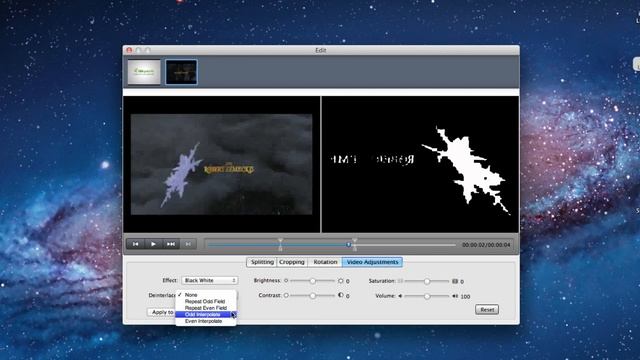Screen dimensions: 640x360
Task: Skip to the next frame
Action: click(171, 244)
